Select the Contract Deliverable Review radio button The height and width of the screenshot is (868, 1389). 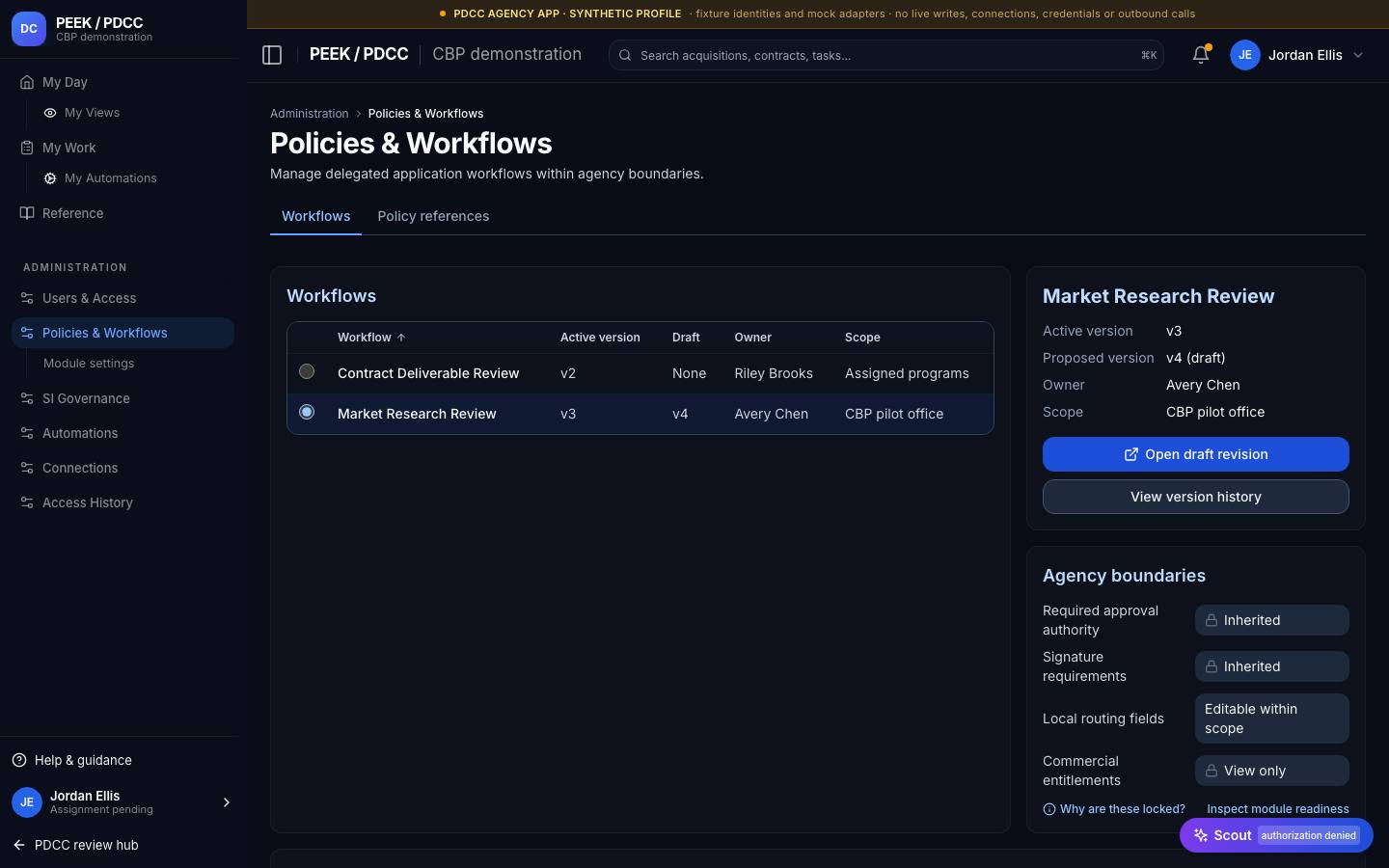pos(307,371)
